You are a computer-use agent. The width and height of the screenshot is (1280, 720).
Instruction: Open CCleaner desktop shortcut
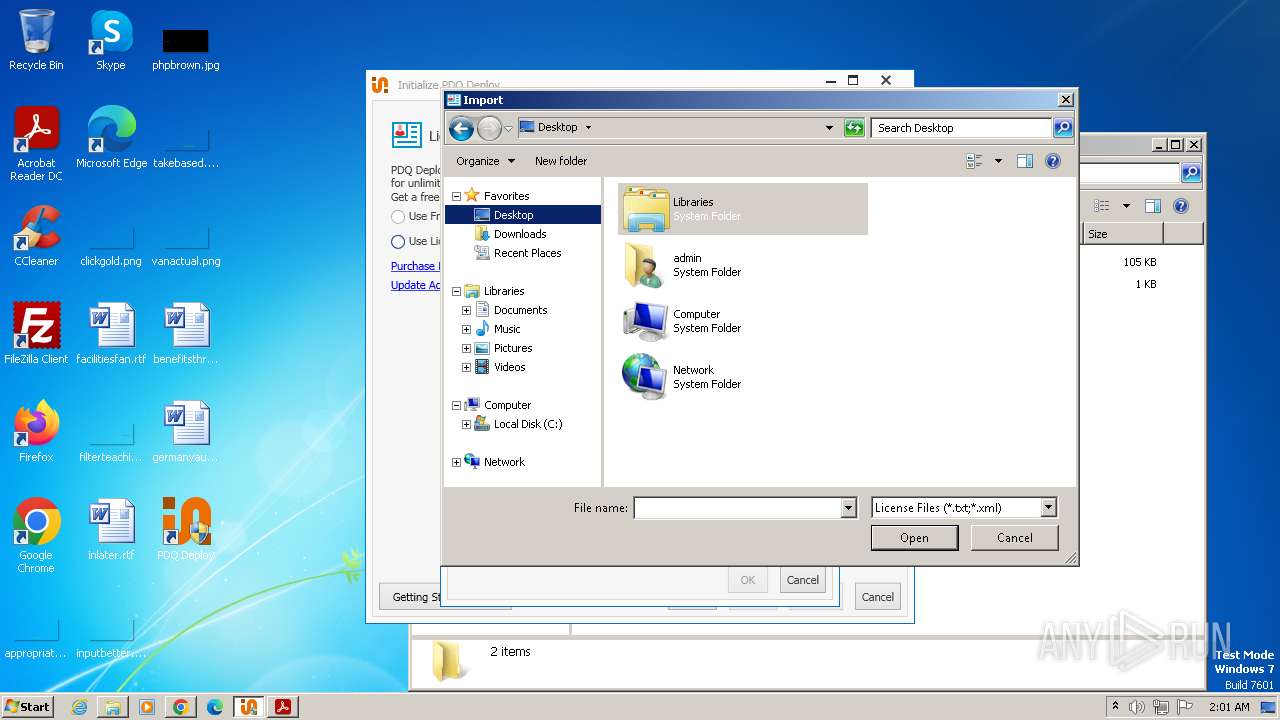[x=36, y=236]
